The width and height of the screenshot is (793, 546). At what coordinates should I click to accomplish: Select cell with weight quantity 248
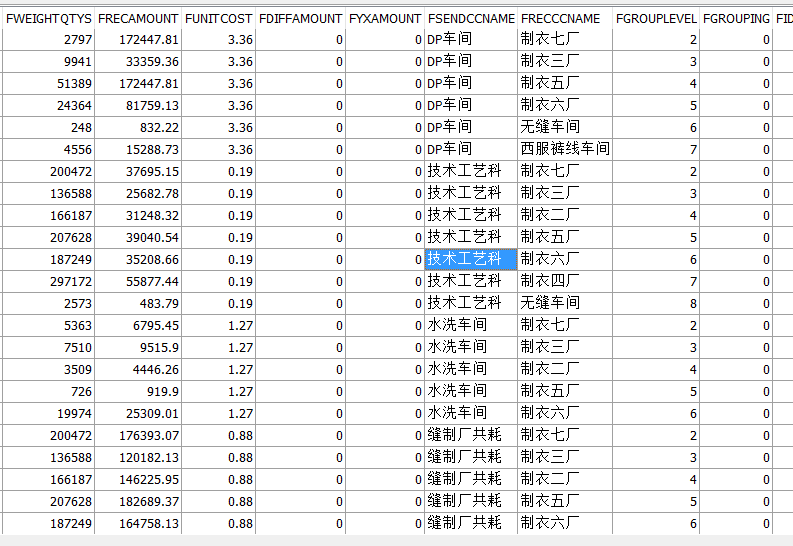49,127
